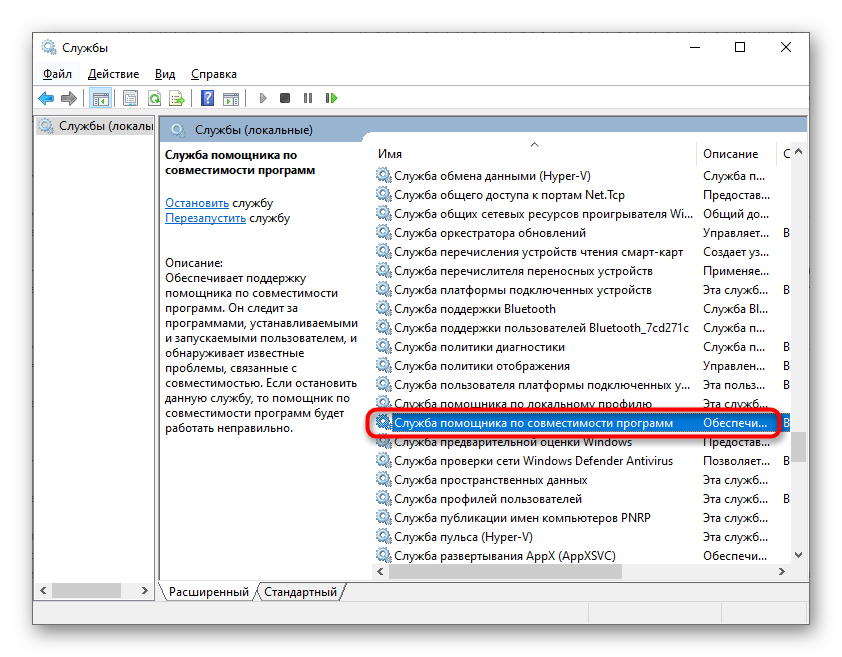Toggle the show/hide console tree button
This screenshot has height=657, width=842.
point(100,98)
